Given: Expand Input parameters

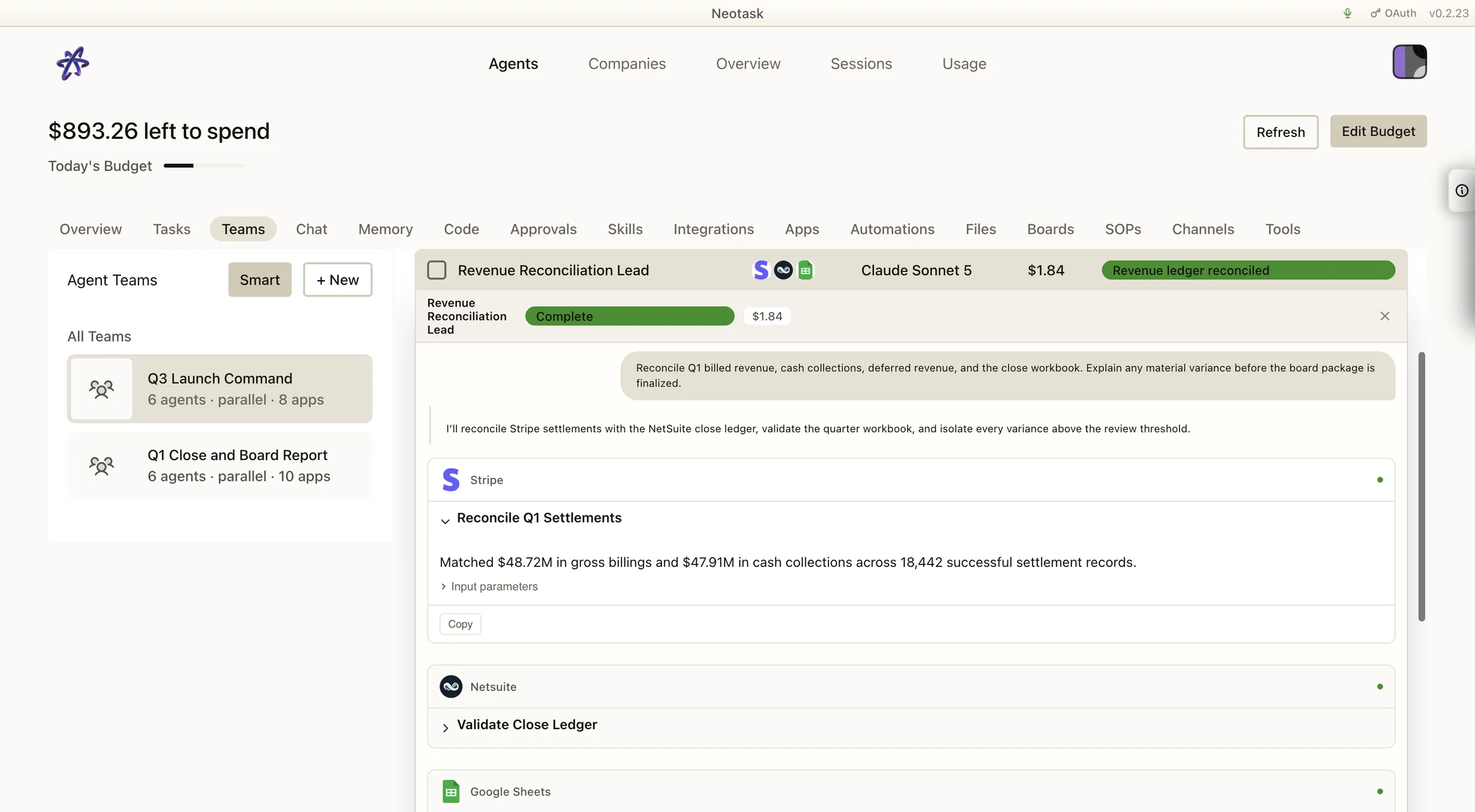Looking at the screenshot, I should pyautogui.click(x=489, y=587).
